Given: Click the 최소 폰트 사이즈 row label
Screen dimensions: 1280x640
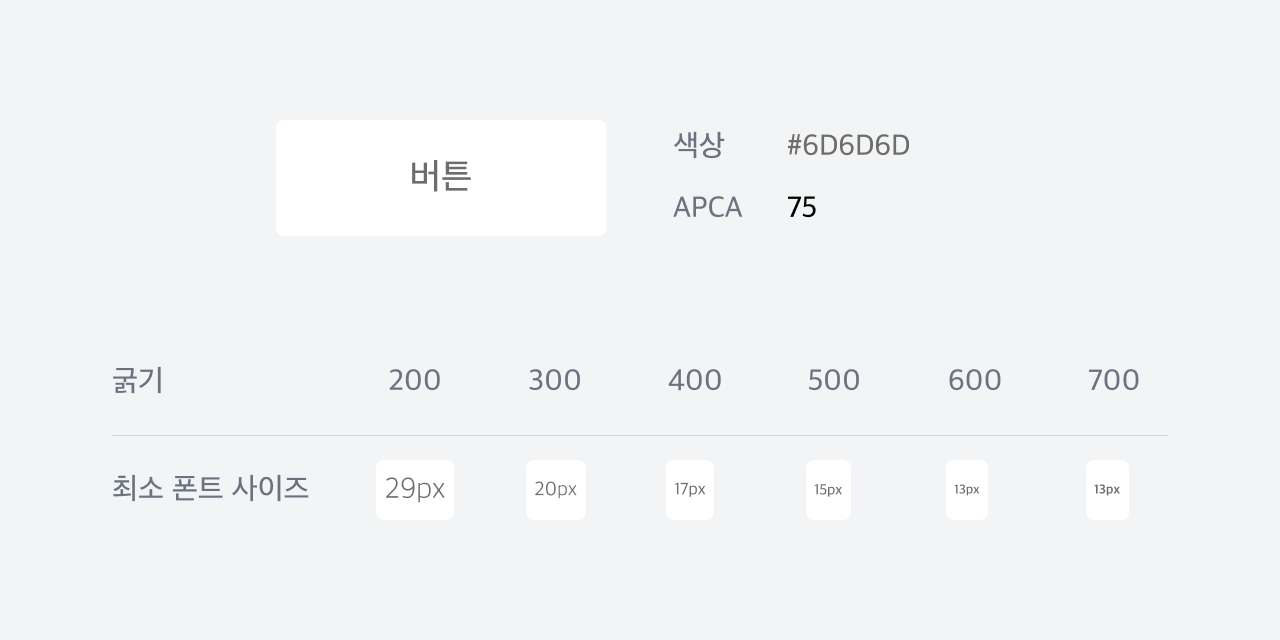Looking at the screenshot, I should pyautogui.click(x=210, y=488).
